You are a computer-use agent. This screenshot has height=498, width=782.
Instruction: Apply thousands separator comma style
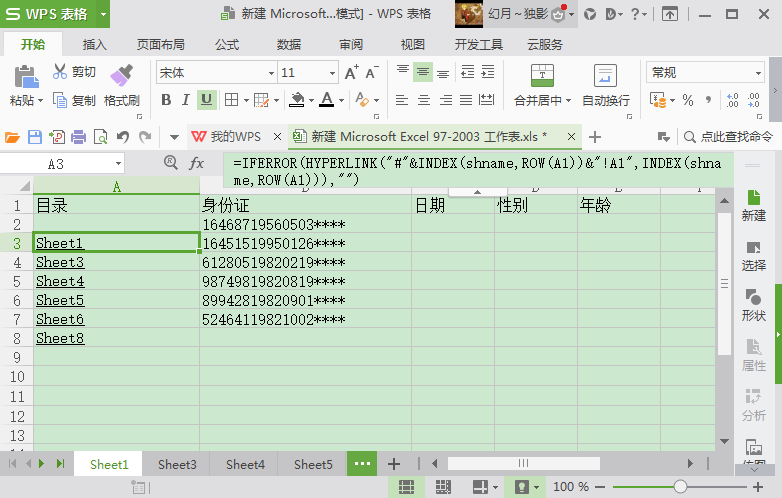[708, 100]
